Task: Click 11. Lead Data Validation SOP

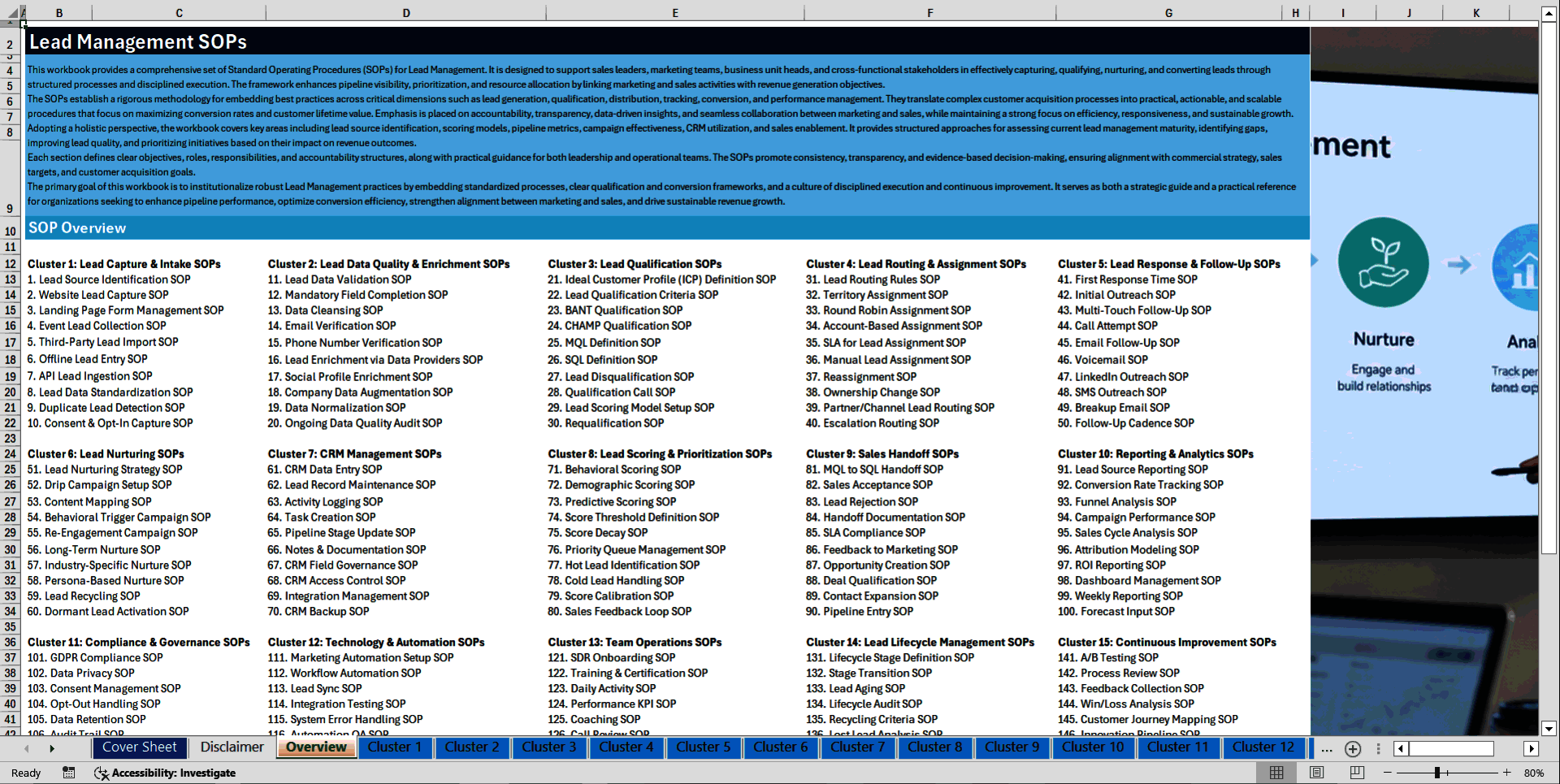Action: click(x=340, y=279)
